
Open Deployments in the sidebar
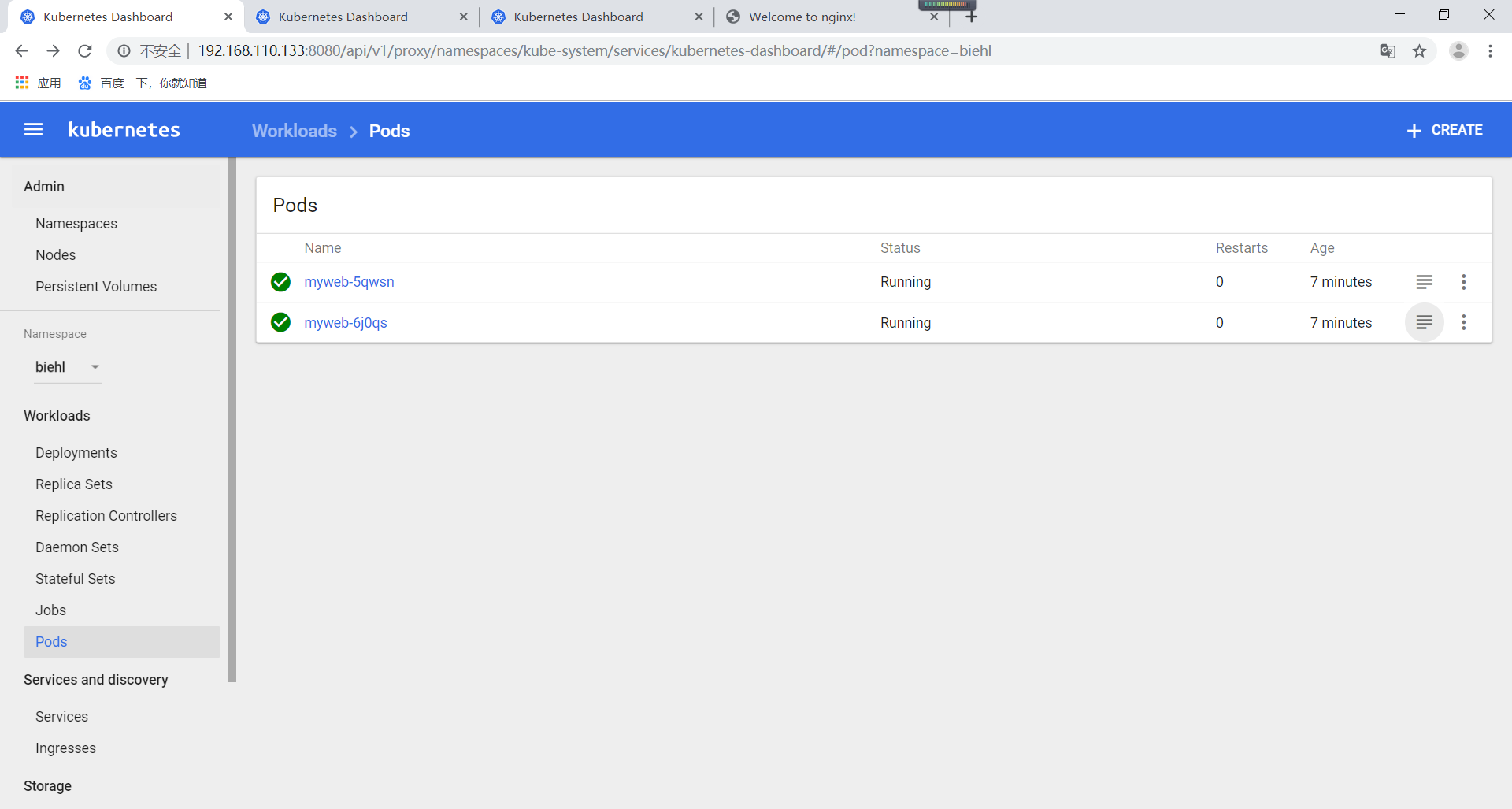coord(76,453)
